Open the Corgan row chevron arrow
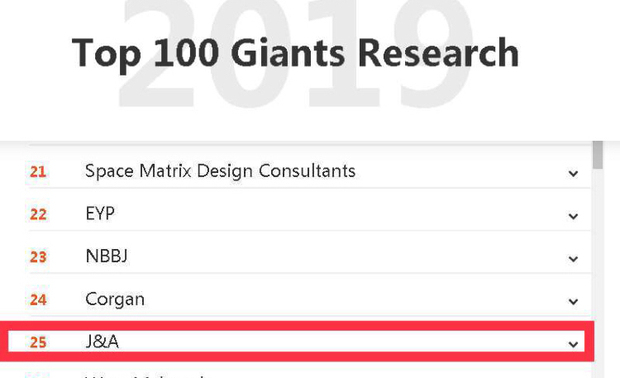 [x=573, y=301]
